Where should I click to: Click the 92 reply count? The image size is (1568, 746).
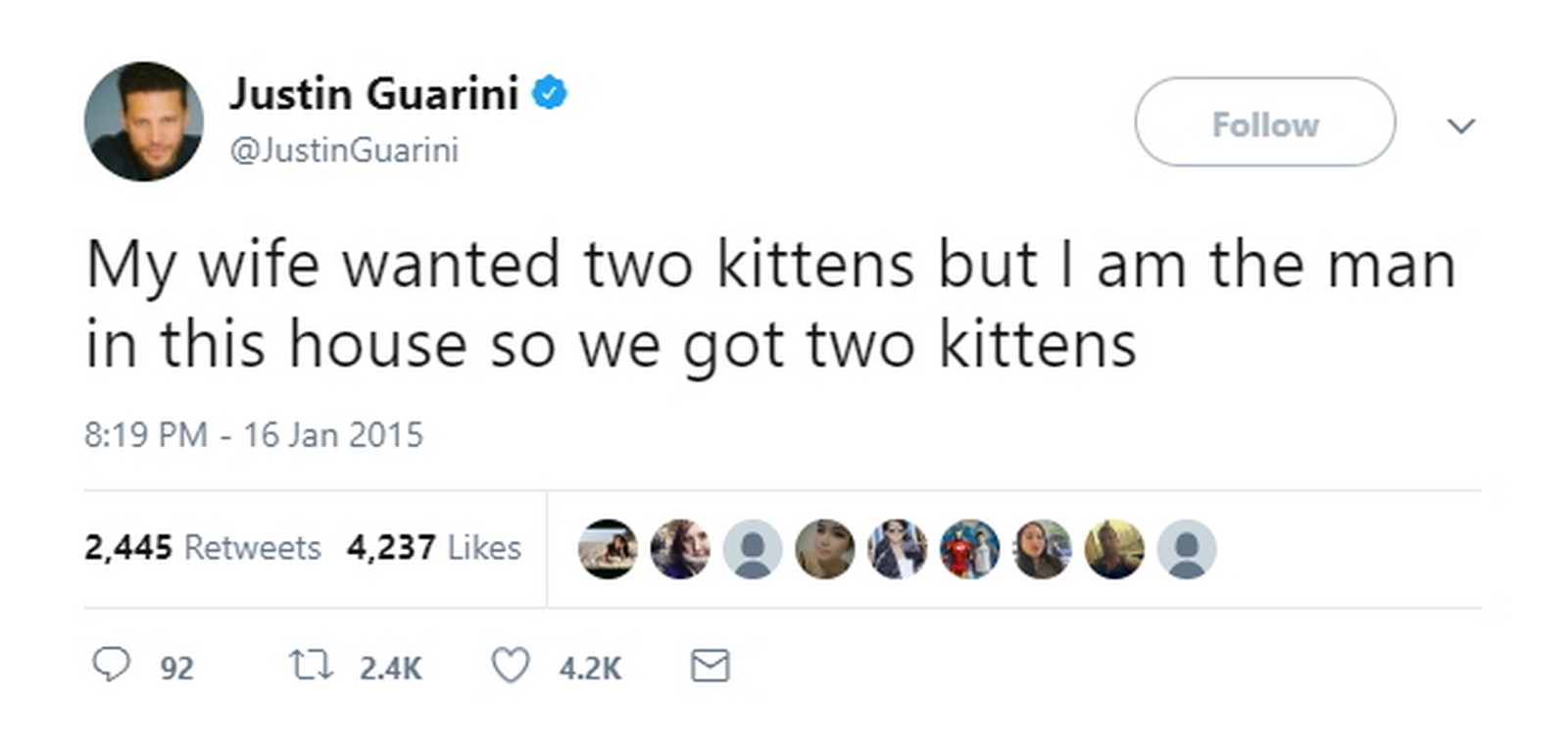click(176, 669)
